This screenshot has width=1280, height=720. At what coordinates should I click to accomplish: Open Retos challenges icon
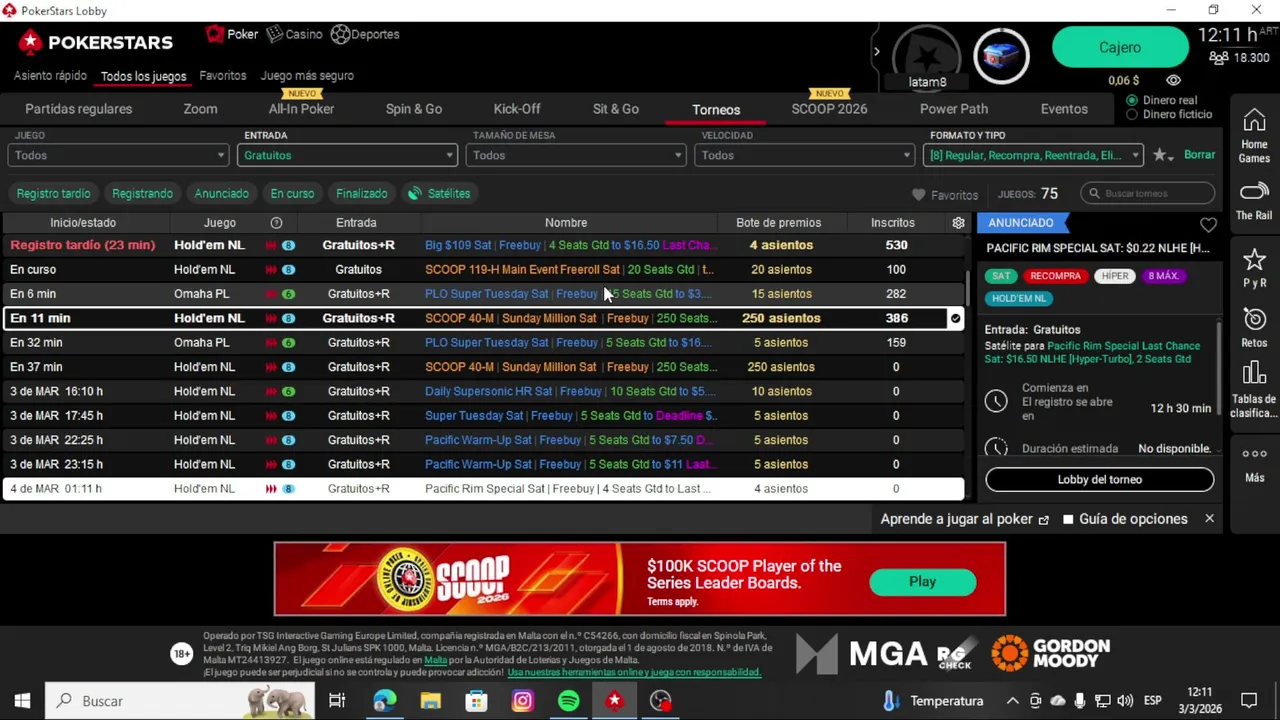click(1254, 327)
